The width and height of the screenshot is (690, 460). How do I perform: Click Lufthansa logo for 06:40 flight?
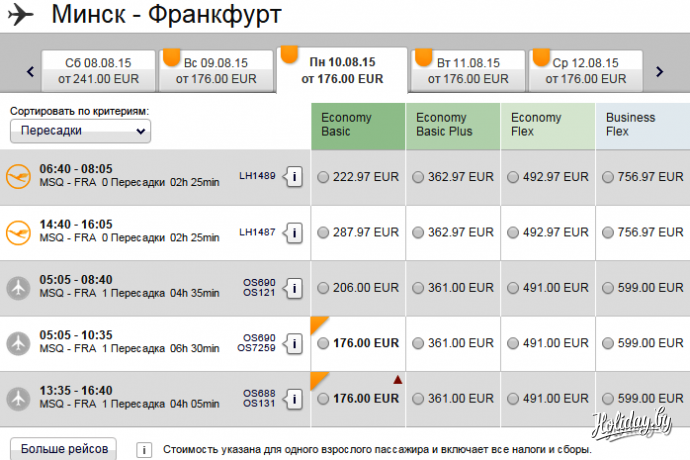click(x=19, y=176)
